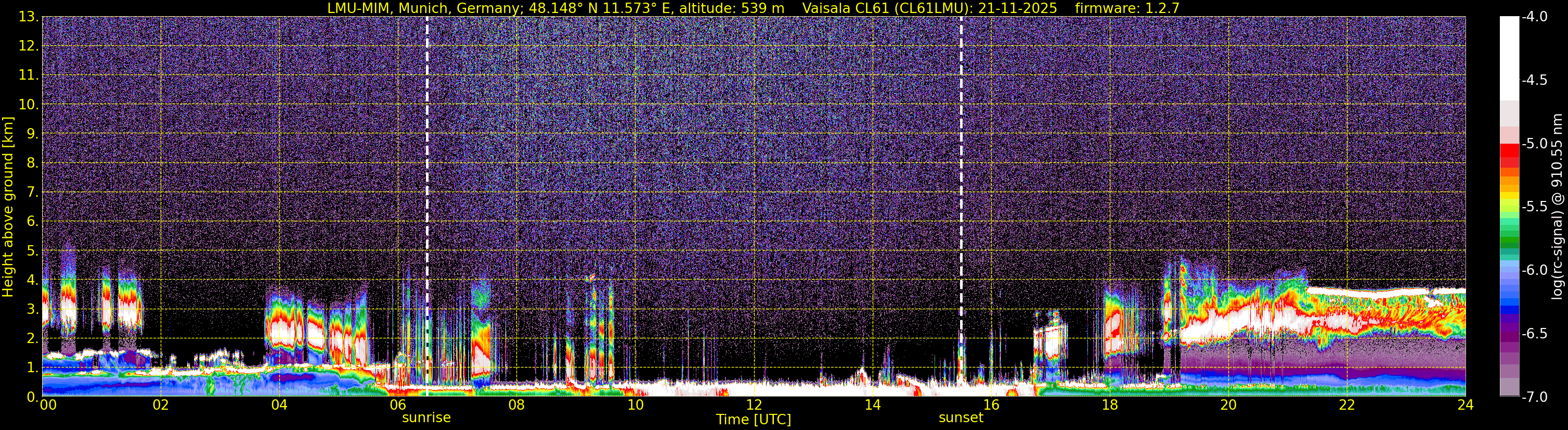Click the '-7.0' colorbar tick label
The width and height of the screenshot is (1568, 430).
[1534, 397]
